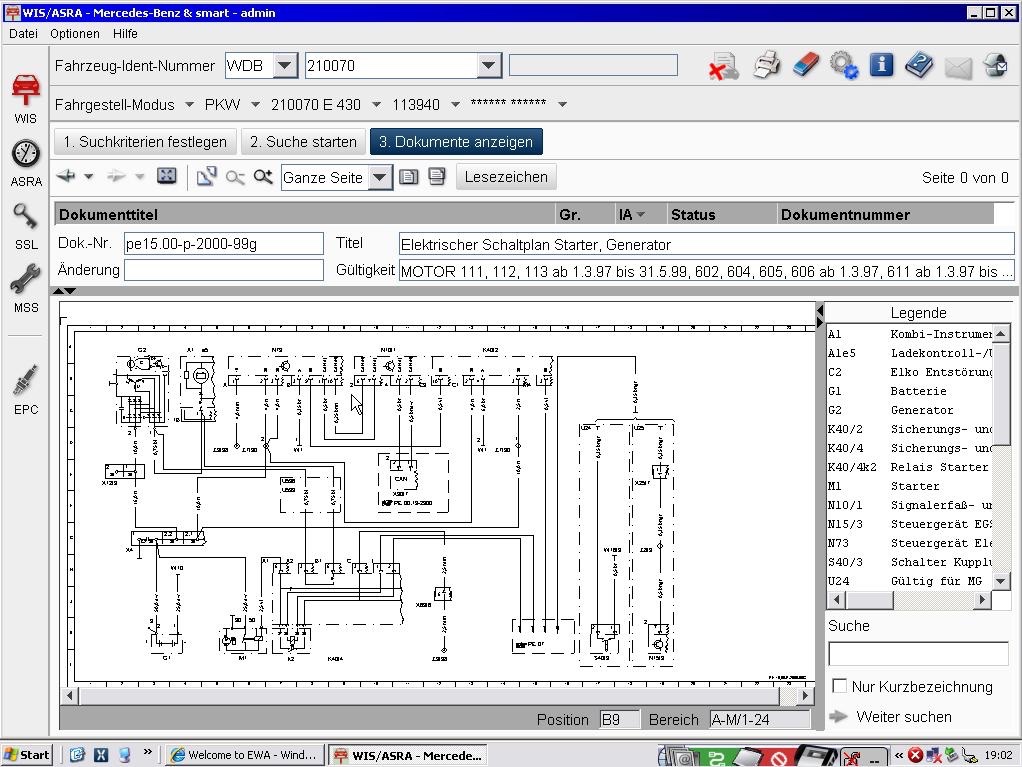1022x767 pixels.
Task: Switch to 1. Suchkriterien festlegen tab
Action: [145, 142]
